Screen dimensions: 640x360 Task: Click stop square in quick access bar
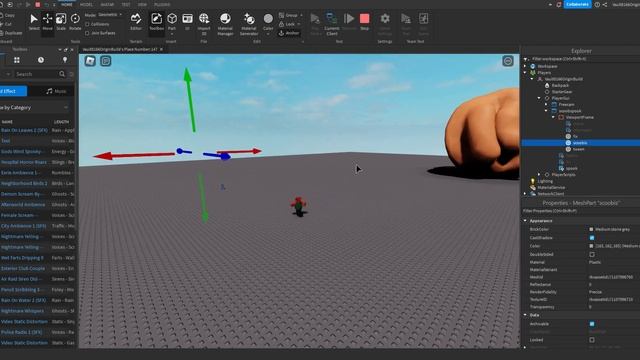coord(38,4)
